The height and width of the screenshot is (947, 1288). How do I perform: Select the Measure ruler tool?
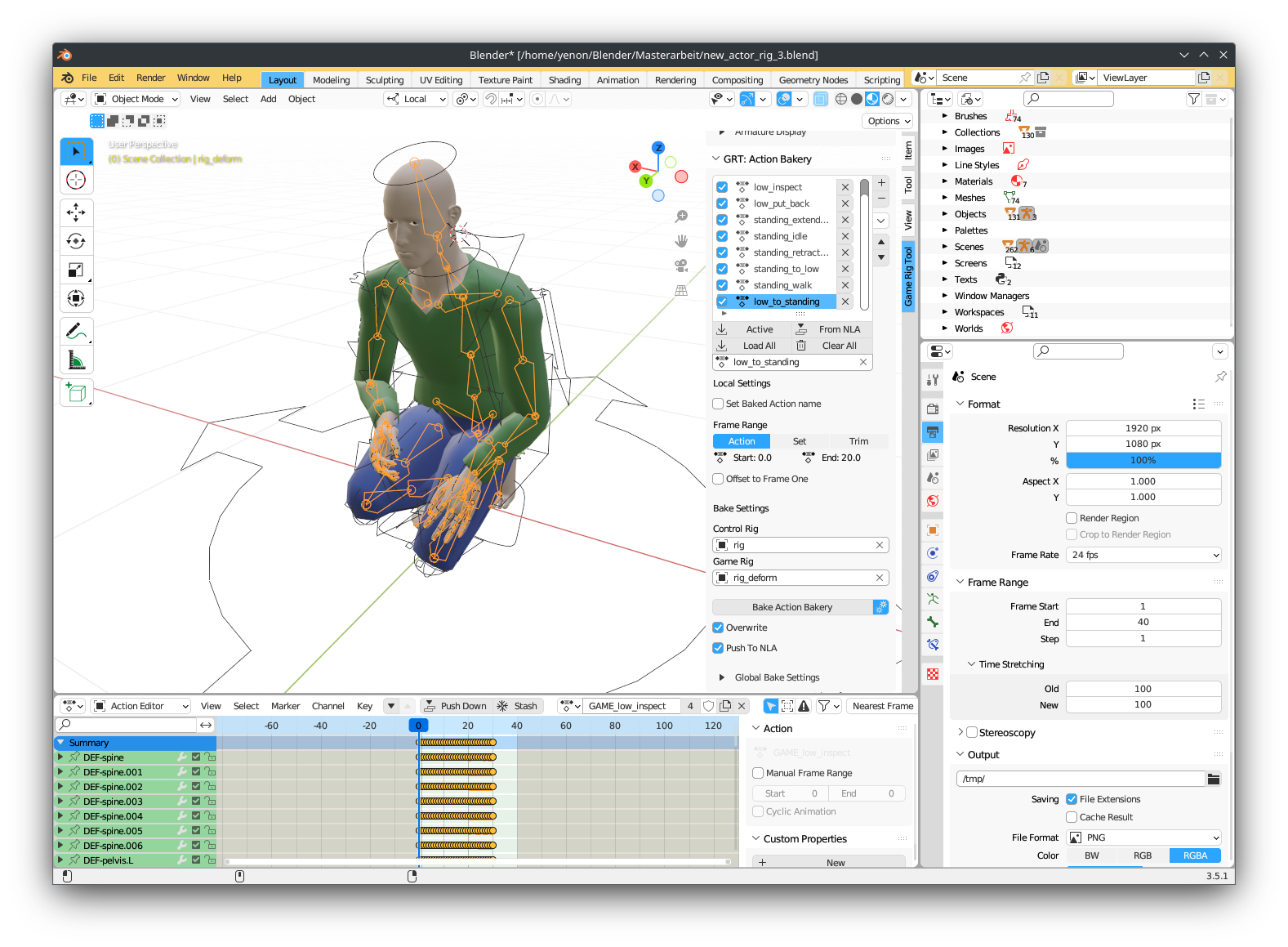76,360
